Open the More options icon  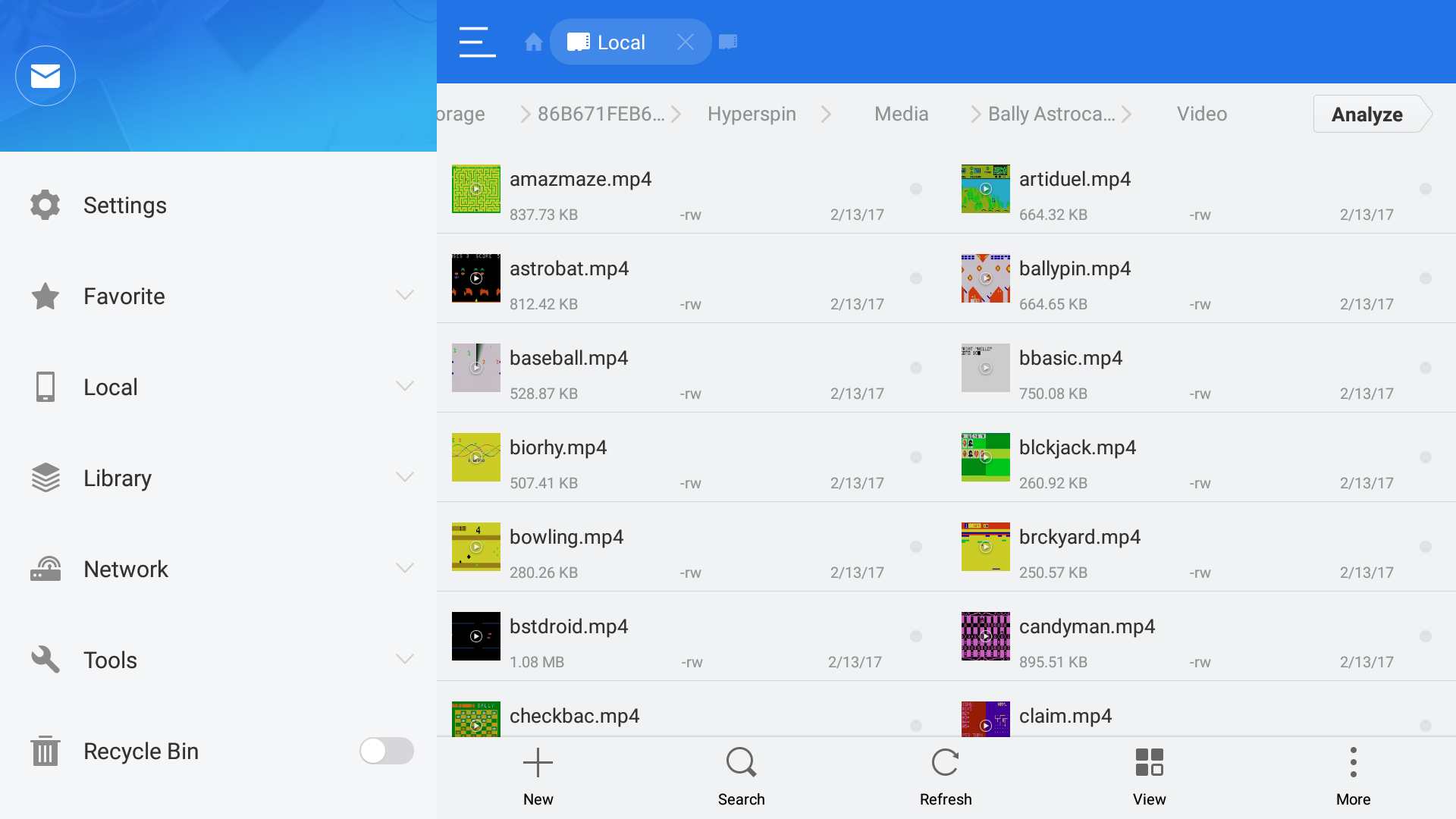(1354, 773)
